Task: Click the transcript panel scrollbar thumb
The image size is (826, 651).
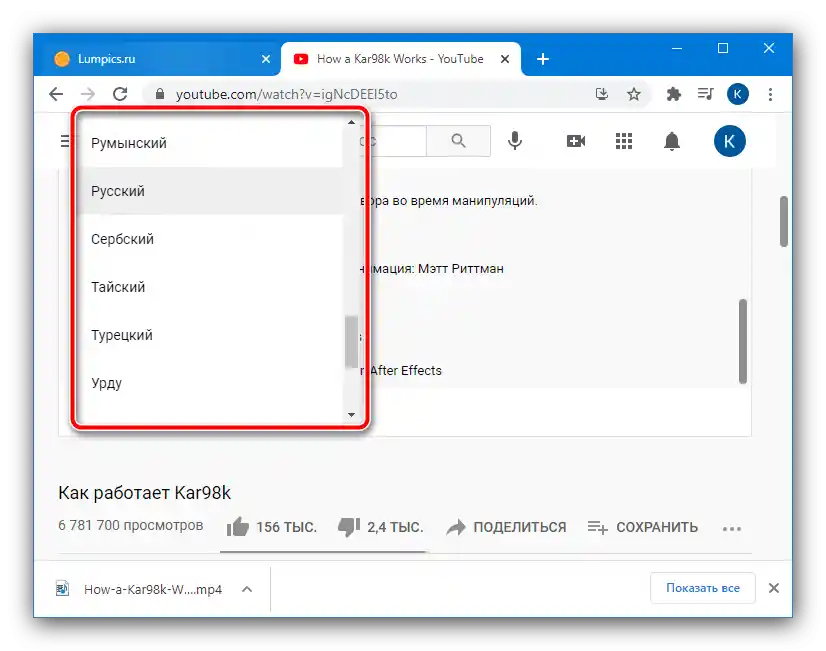Action: [743, 341]
